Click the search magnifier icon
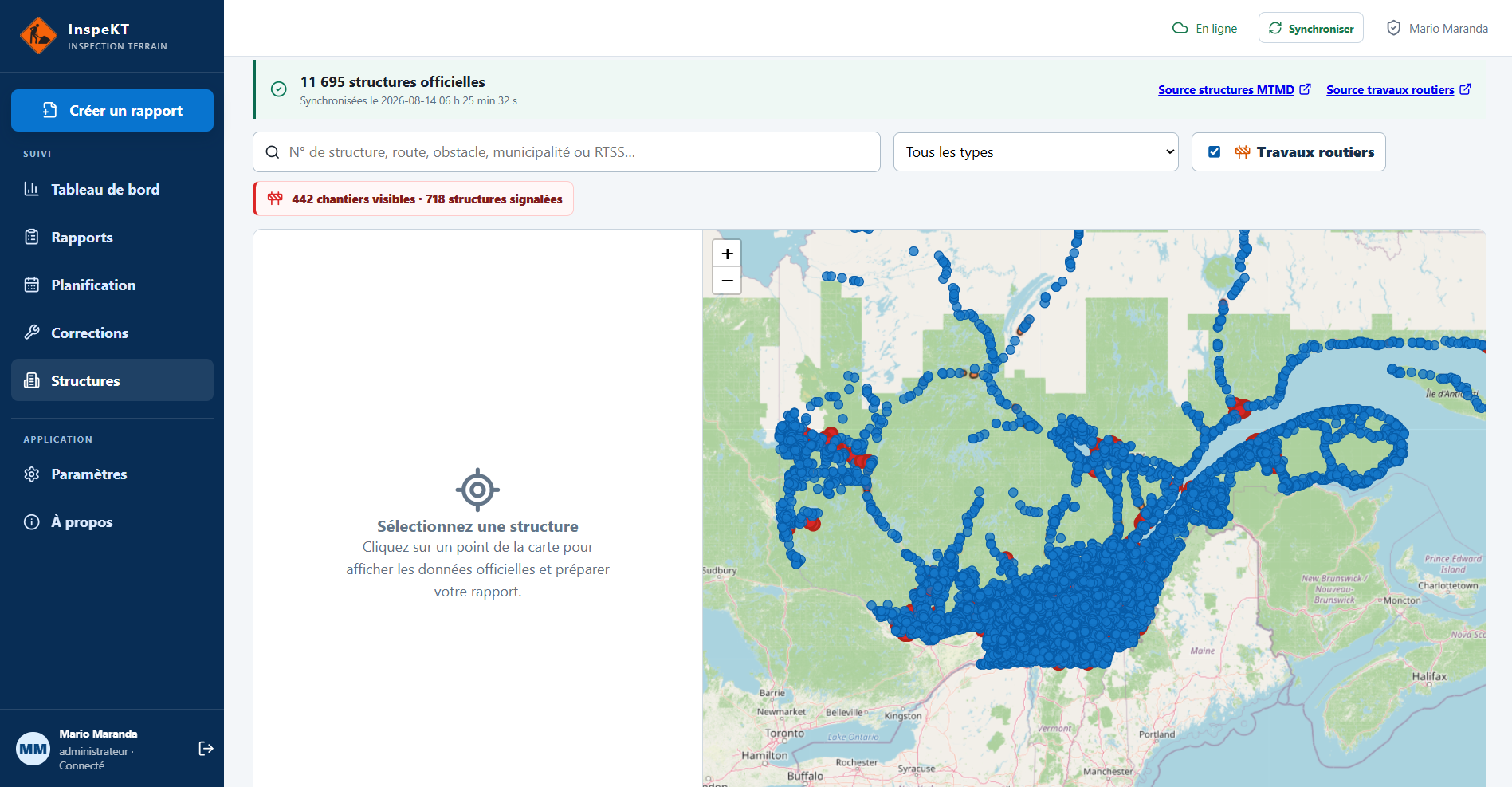Screen dimensions: 1512x787 pos(272,152)
